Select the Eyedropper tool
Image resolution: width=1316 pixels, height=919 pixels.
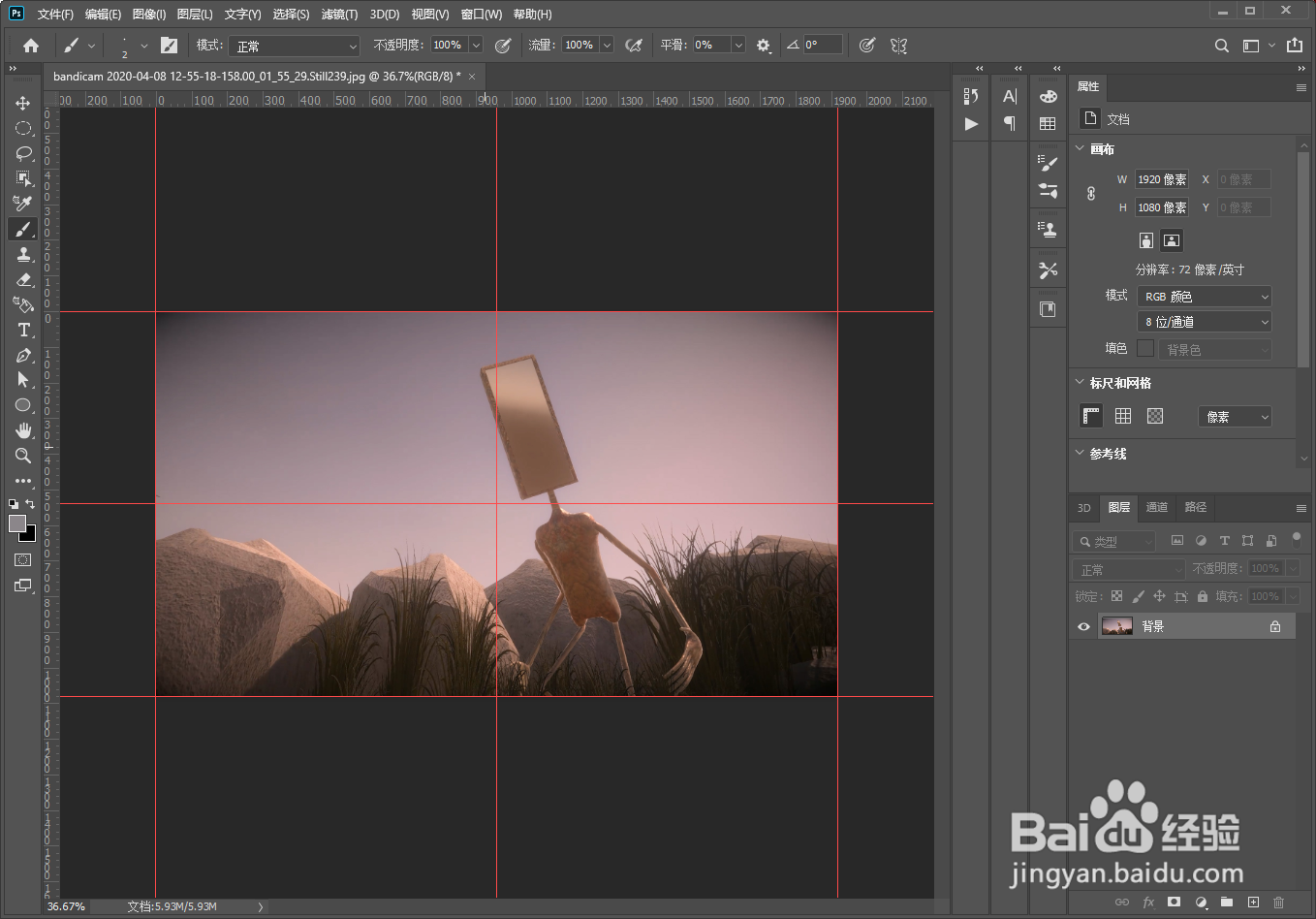pos(23,204)
